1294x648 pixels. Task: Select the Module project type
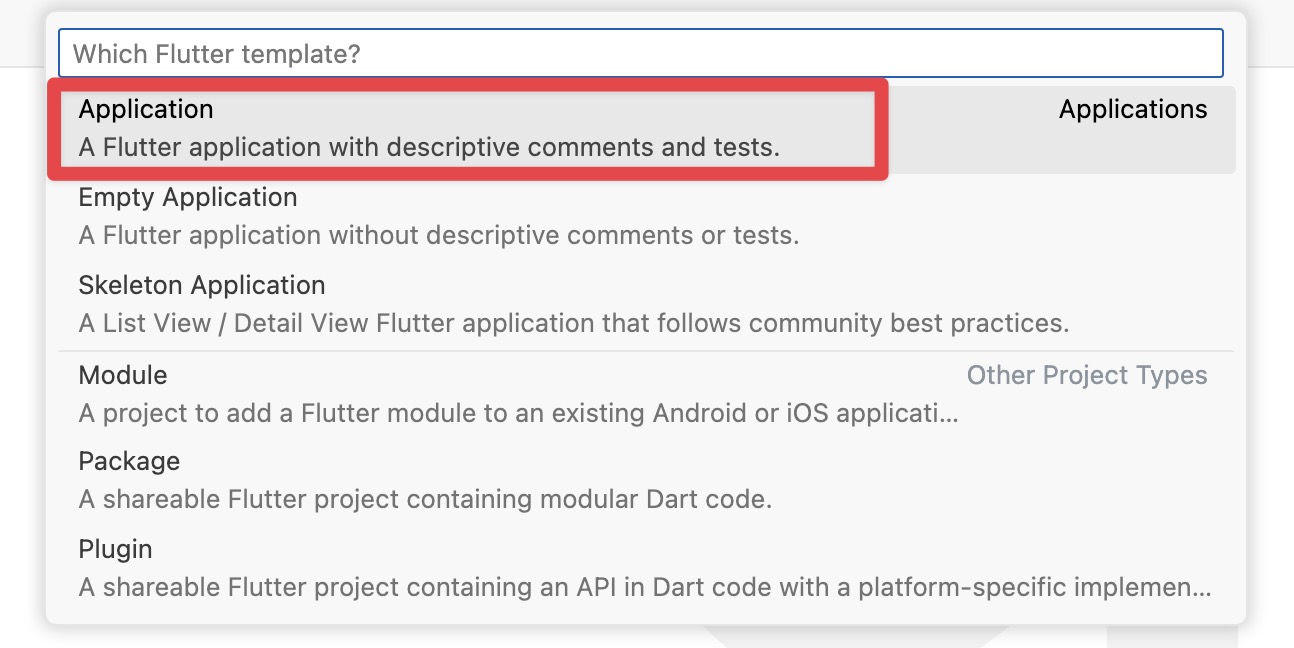click(x=122, y=375)
